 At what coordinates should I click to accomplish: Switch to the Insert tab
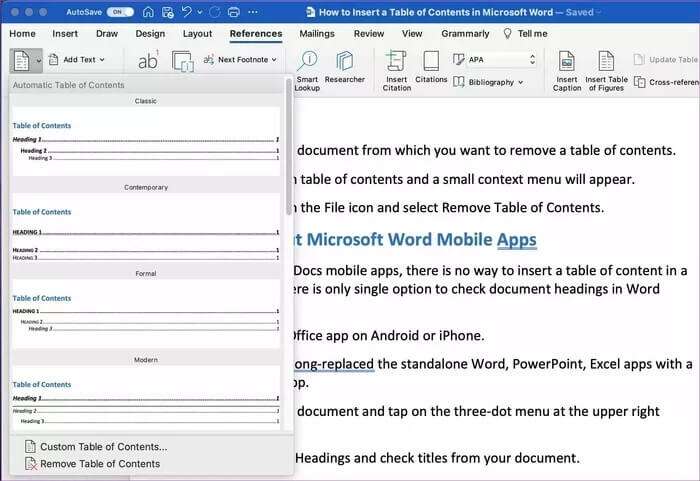pos(65,33)
